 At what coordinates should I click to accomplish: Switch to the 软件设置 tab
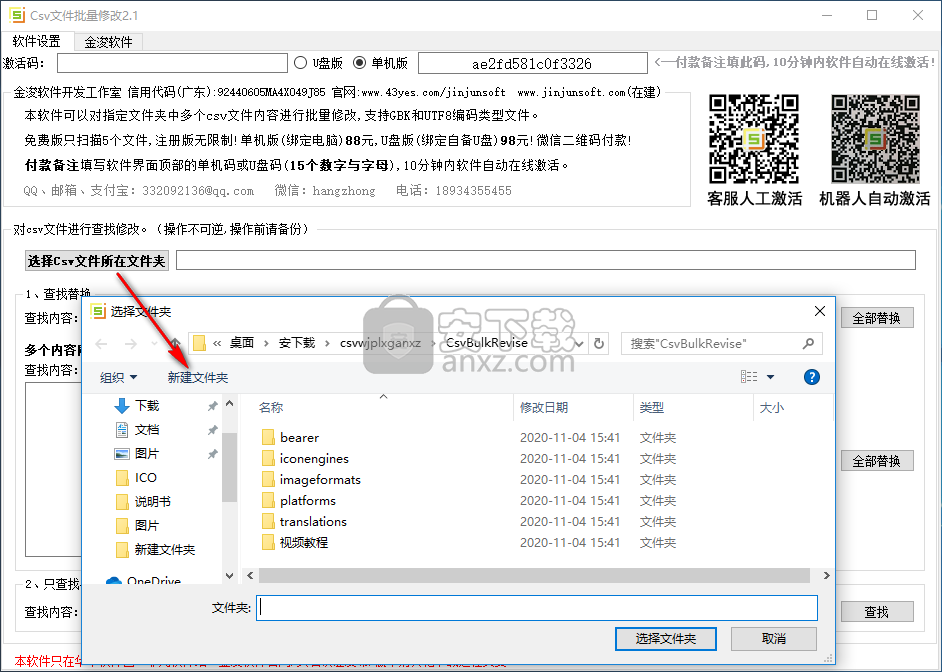pos(37,41)
